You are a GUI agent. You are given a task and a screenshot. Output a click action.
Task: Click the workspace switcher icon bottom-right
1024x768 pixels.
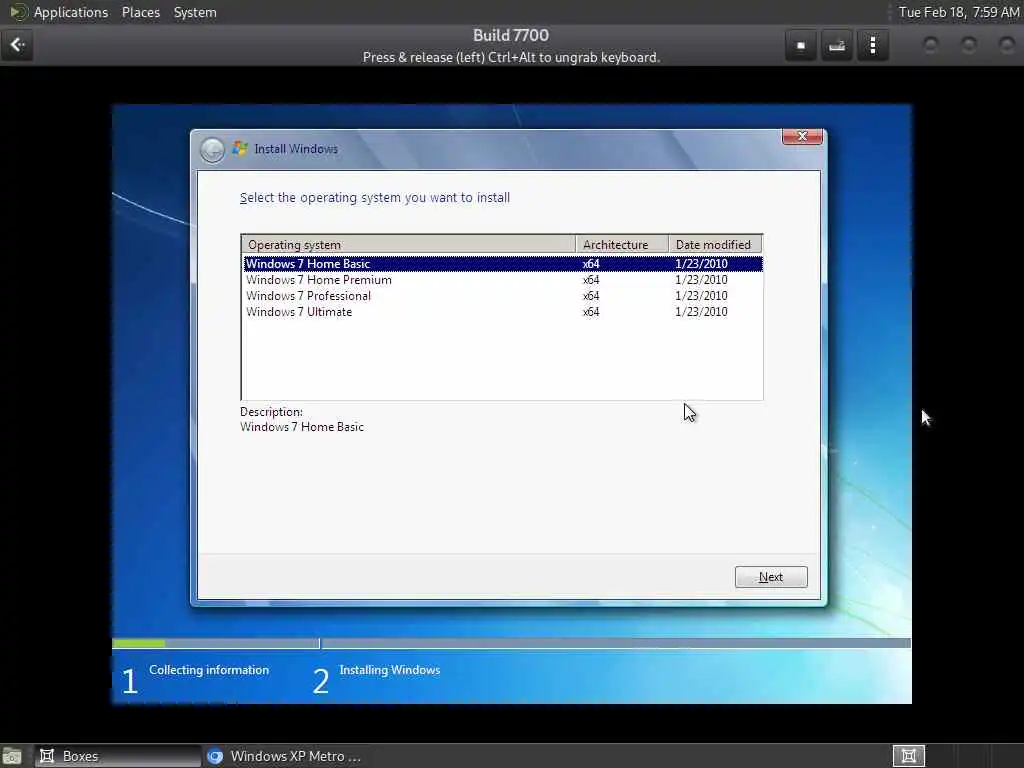coord(908,756)
